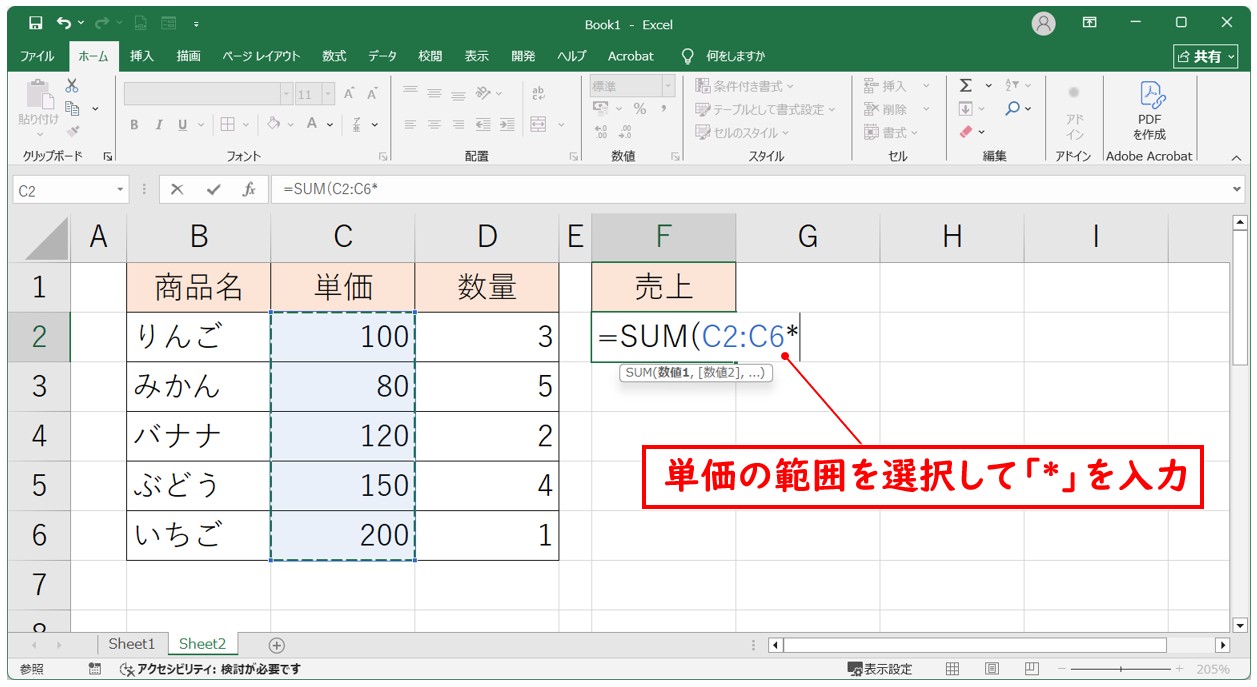Collapse the ribbon using the arrow
This screenshot has height=687, width=1257.
point(1236,158)
